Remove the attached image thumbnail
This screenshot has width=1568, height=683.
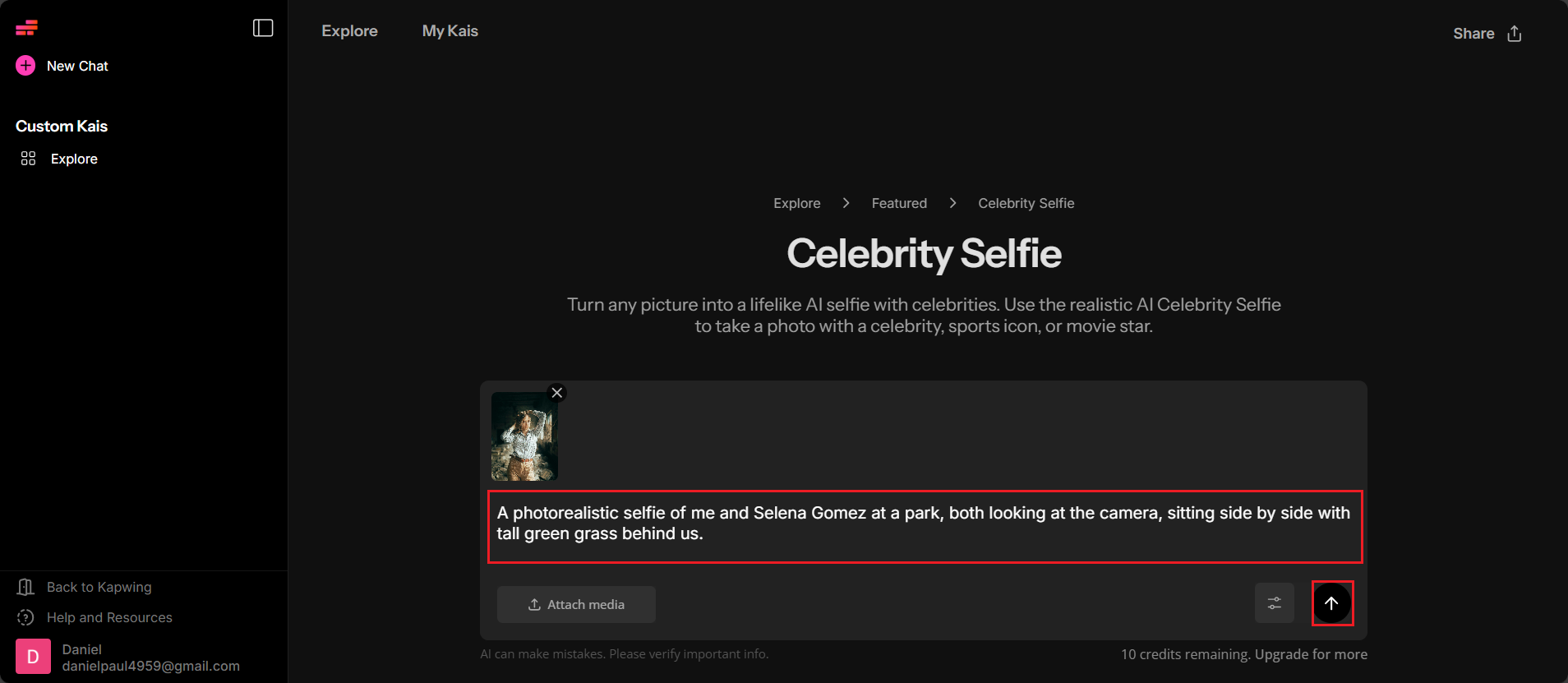pos(557,393)
